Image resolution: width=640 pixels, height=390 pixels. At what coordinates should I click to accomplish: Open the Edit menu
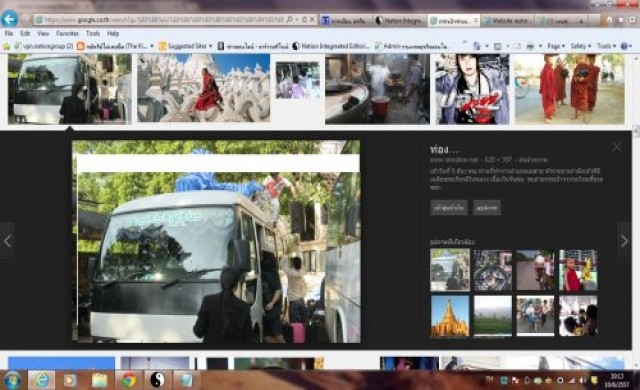(25, 33)
